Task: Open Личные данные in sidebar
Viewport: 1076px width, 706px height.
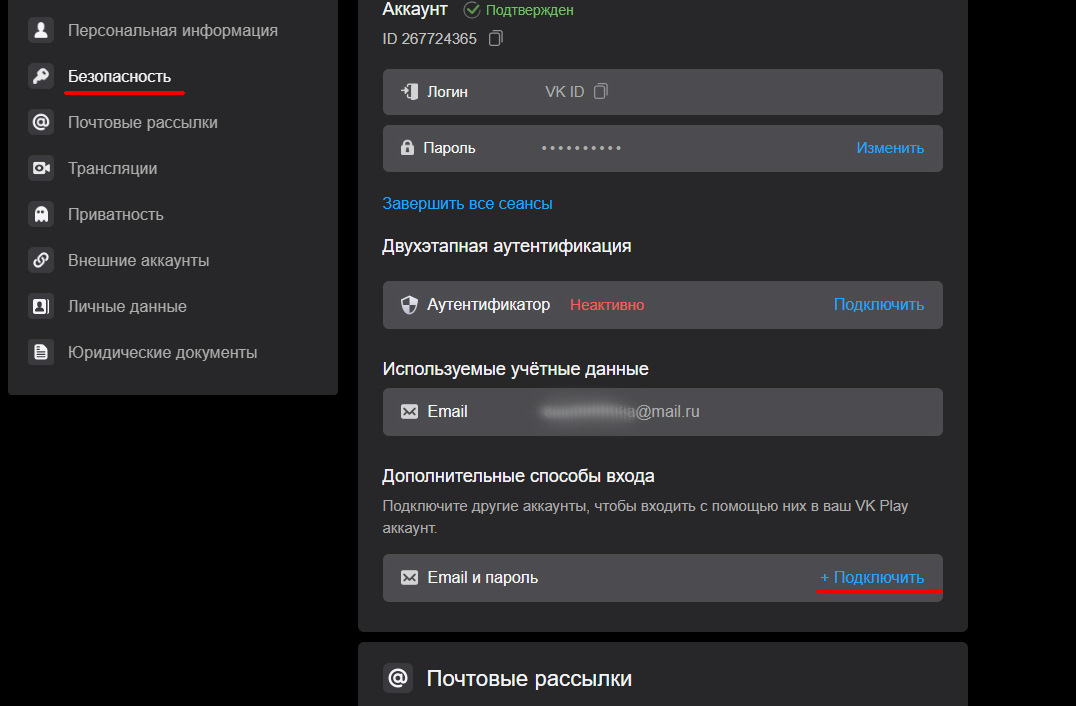Action: coord(127,306)
